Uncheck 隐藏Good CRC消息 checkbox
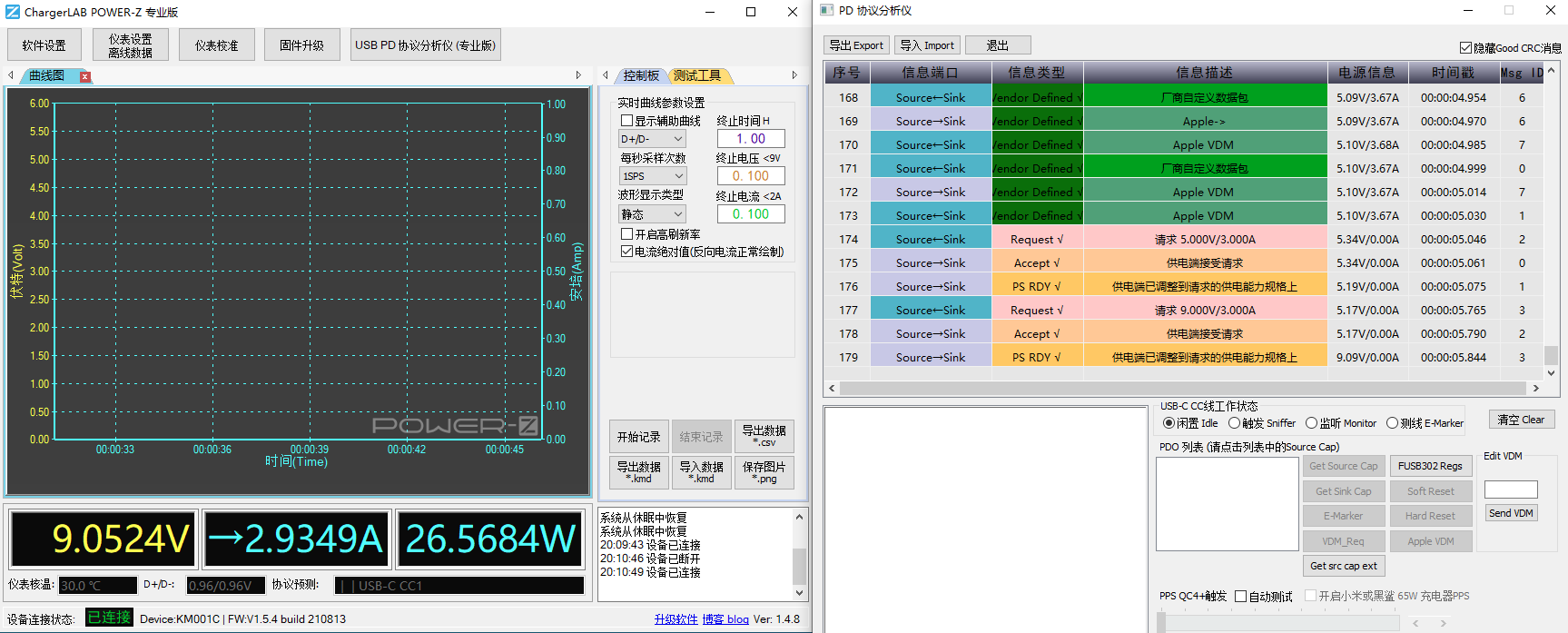 click(x=1465, y=47)
